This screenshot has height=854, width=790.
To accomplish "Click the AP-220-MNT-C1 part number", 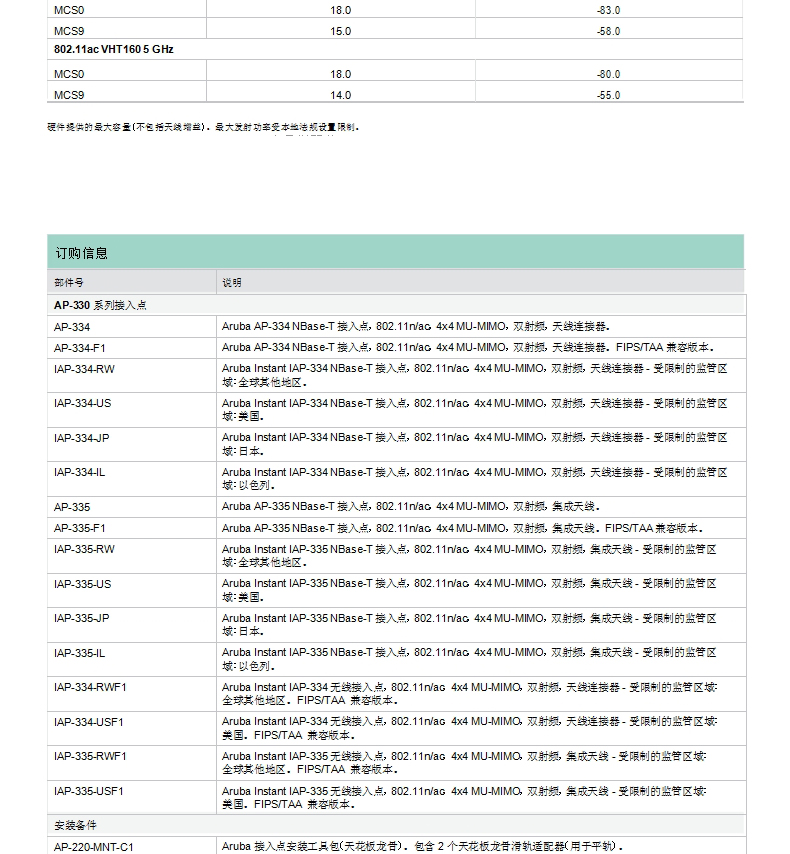I will 93,847.
